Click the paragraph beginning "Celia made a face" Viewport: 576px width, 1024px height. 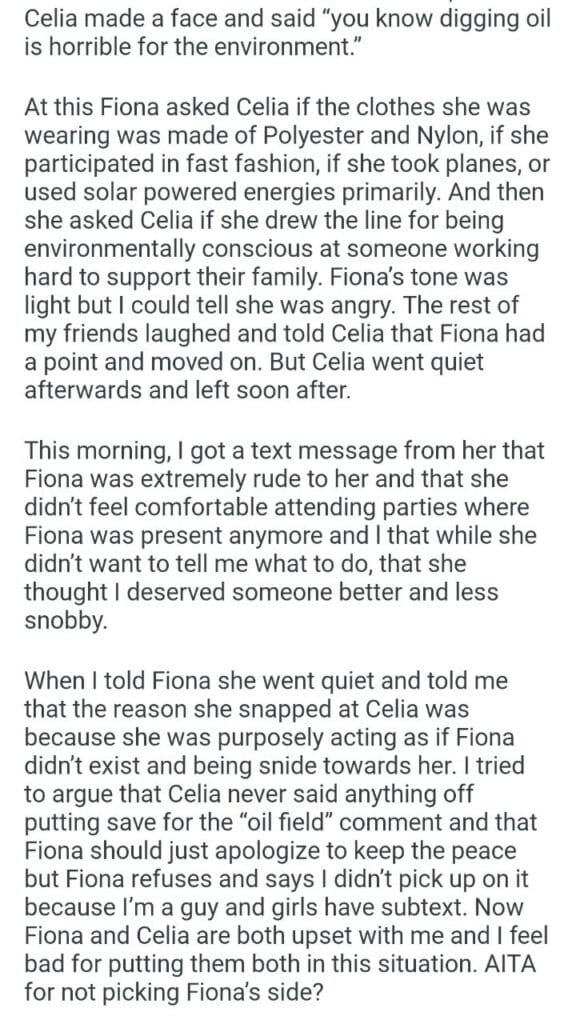287,33
